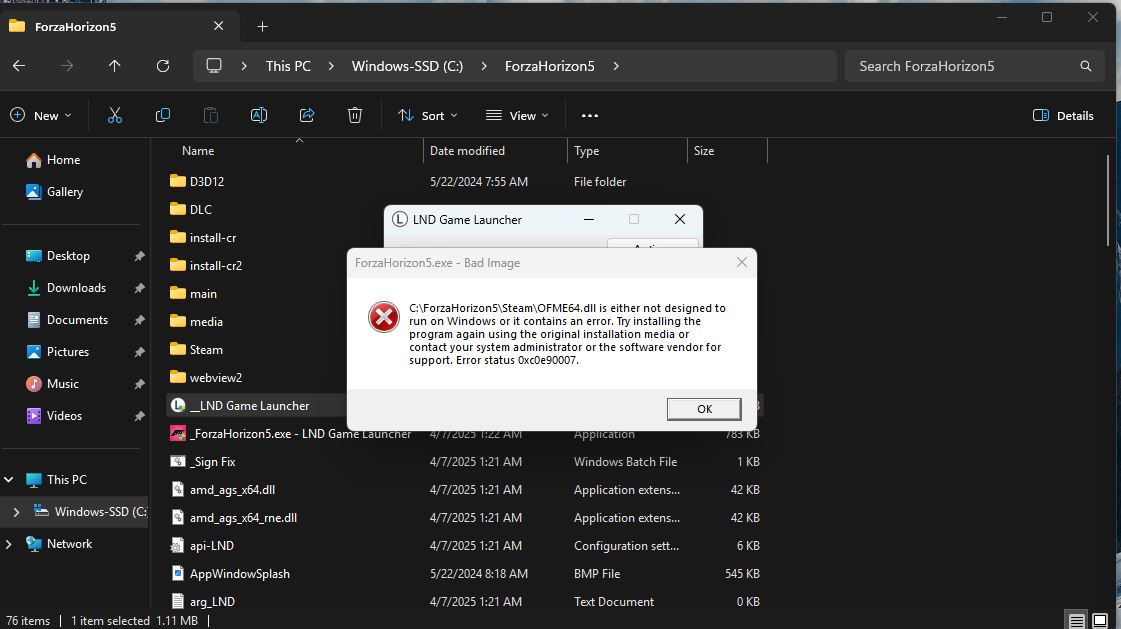Open the Sort dropdown
1121x629 pixels.
point(428,115)
